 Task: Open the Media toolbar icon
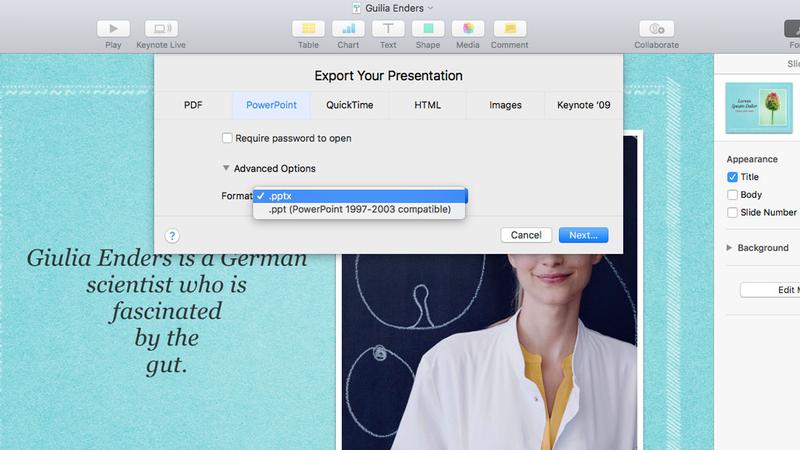point(468,29)
